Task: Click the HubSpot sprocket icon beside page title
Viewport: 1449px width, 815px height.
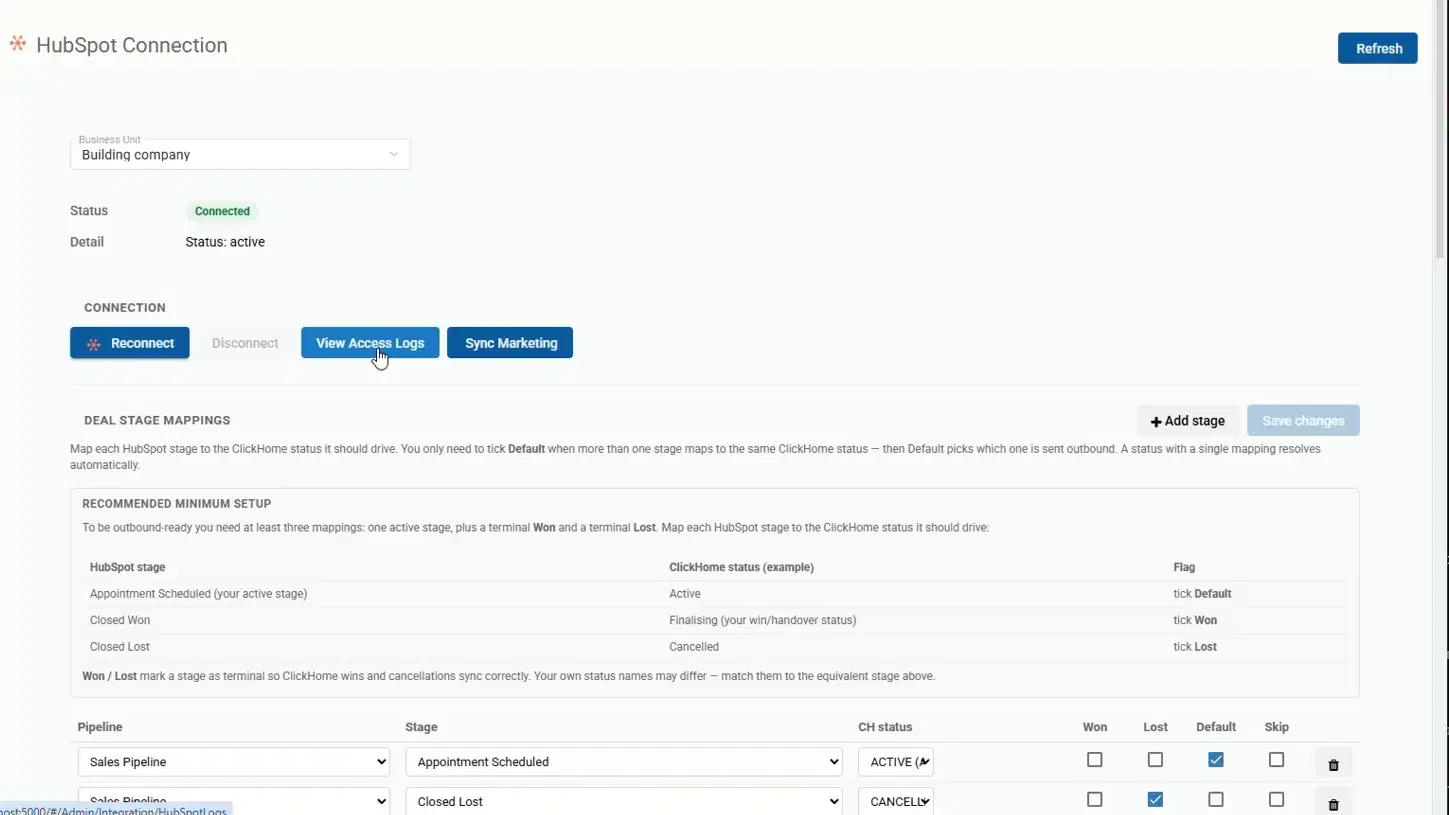Action: tap(17, 44)
